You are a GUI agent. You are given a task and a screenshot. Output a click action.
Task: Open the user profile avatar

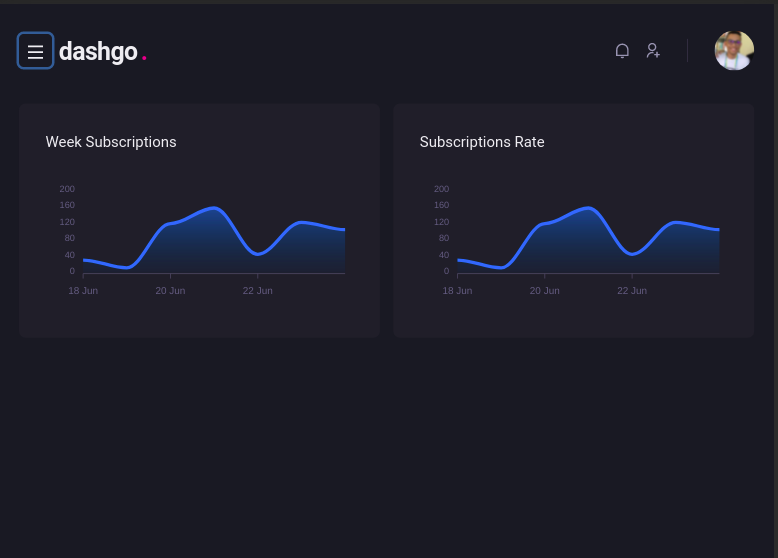coord(734,51)
